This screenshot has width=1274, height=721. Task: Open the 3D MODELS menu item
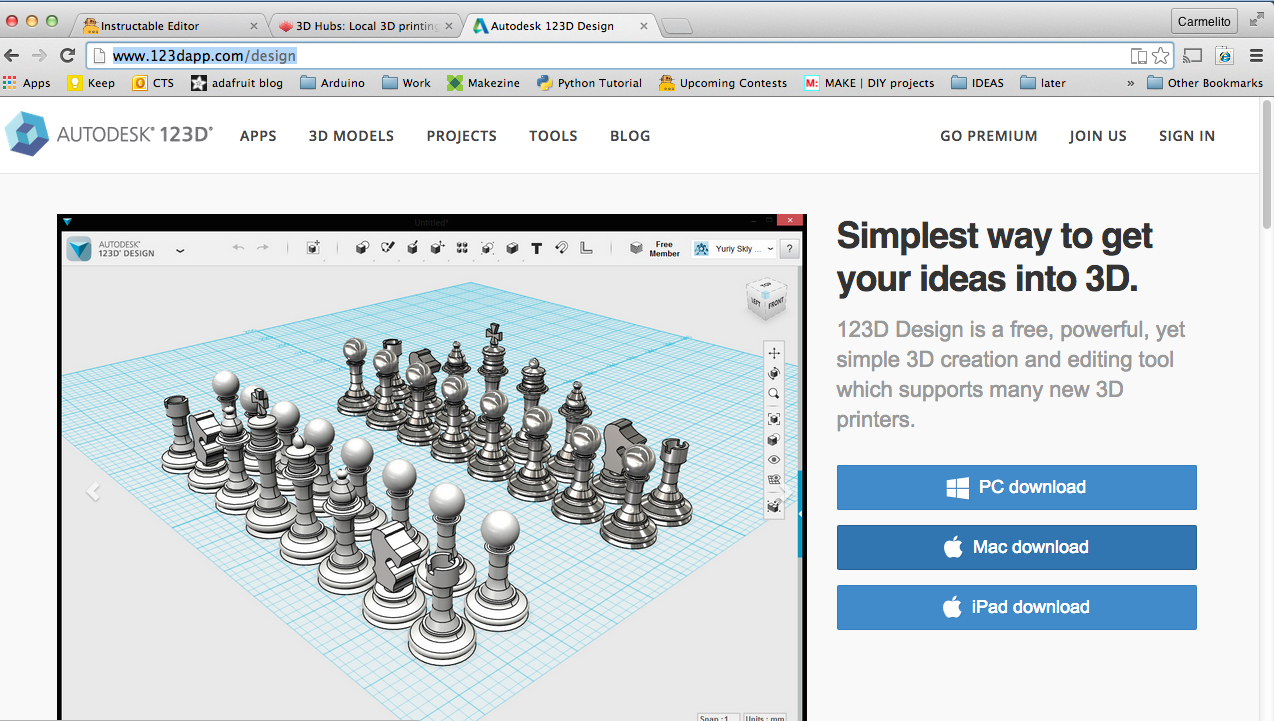tap(351, 136)
